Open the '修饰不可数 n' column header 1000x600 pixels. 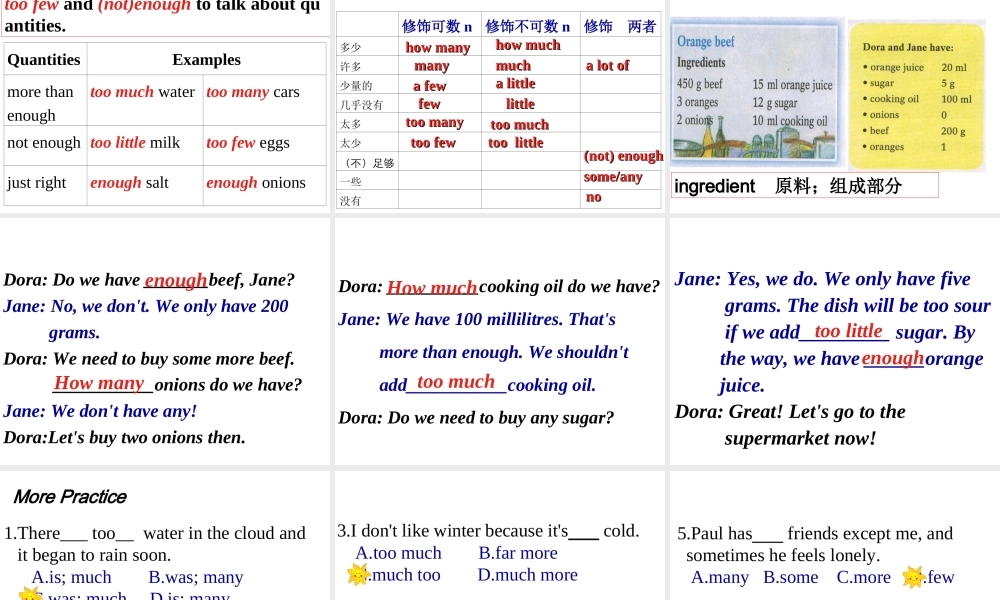pos(527,25)
